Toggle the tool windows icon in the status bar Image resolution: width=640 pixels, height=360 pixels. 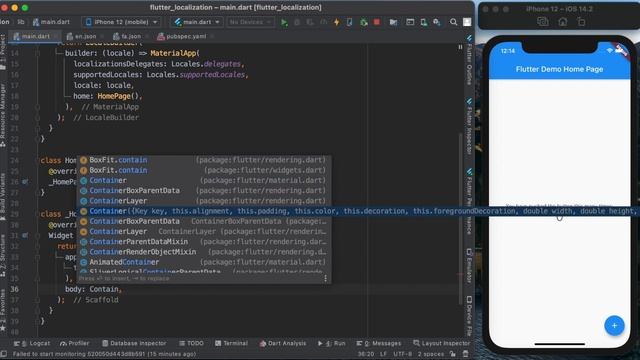coord(4,354)
